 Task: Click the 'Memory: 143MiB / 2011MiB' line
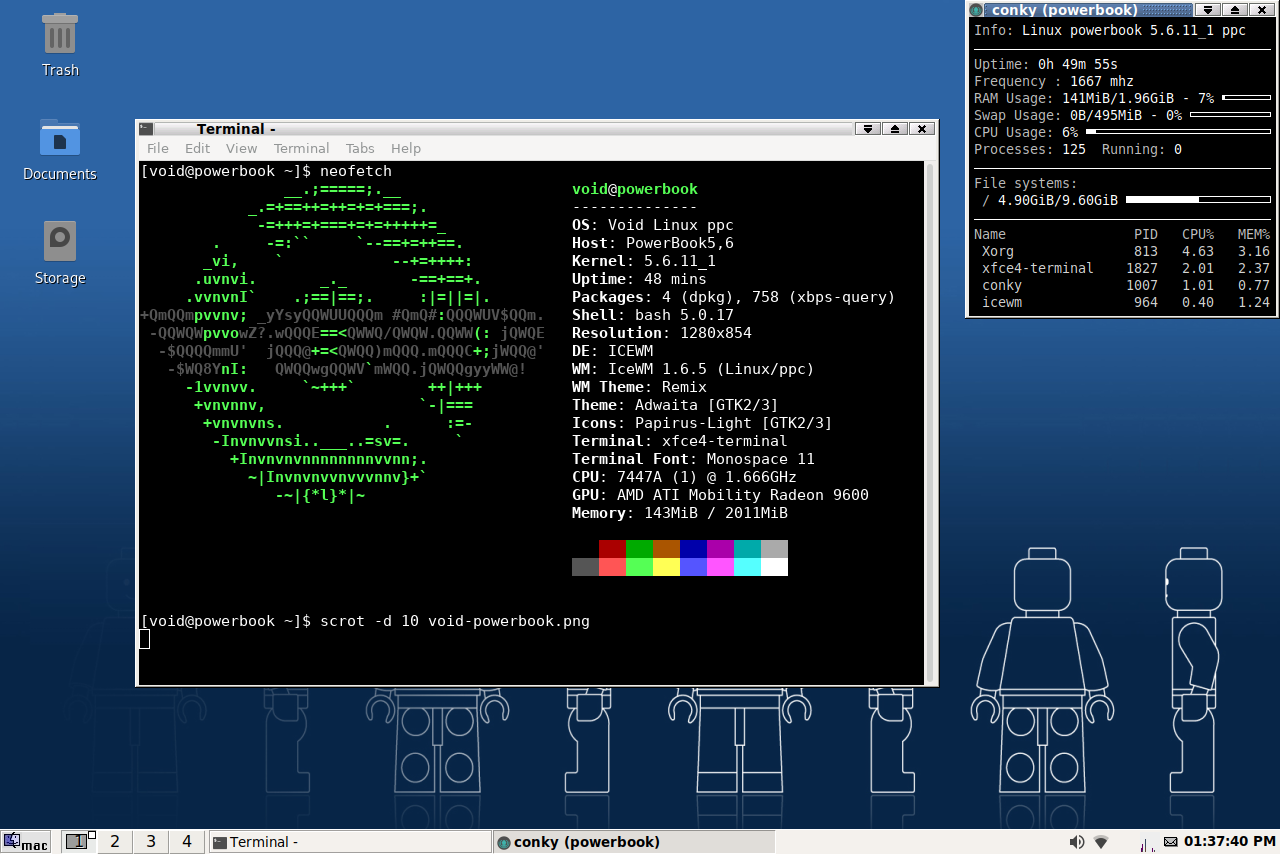tap(680, 513)
